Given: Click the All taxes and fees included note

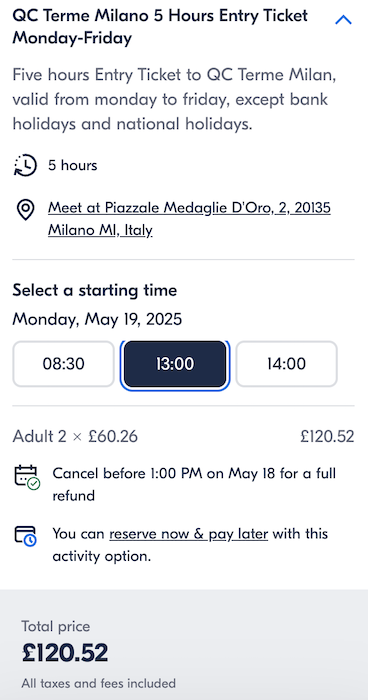Looking at the screenshot, I should [98, 683].
